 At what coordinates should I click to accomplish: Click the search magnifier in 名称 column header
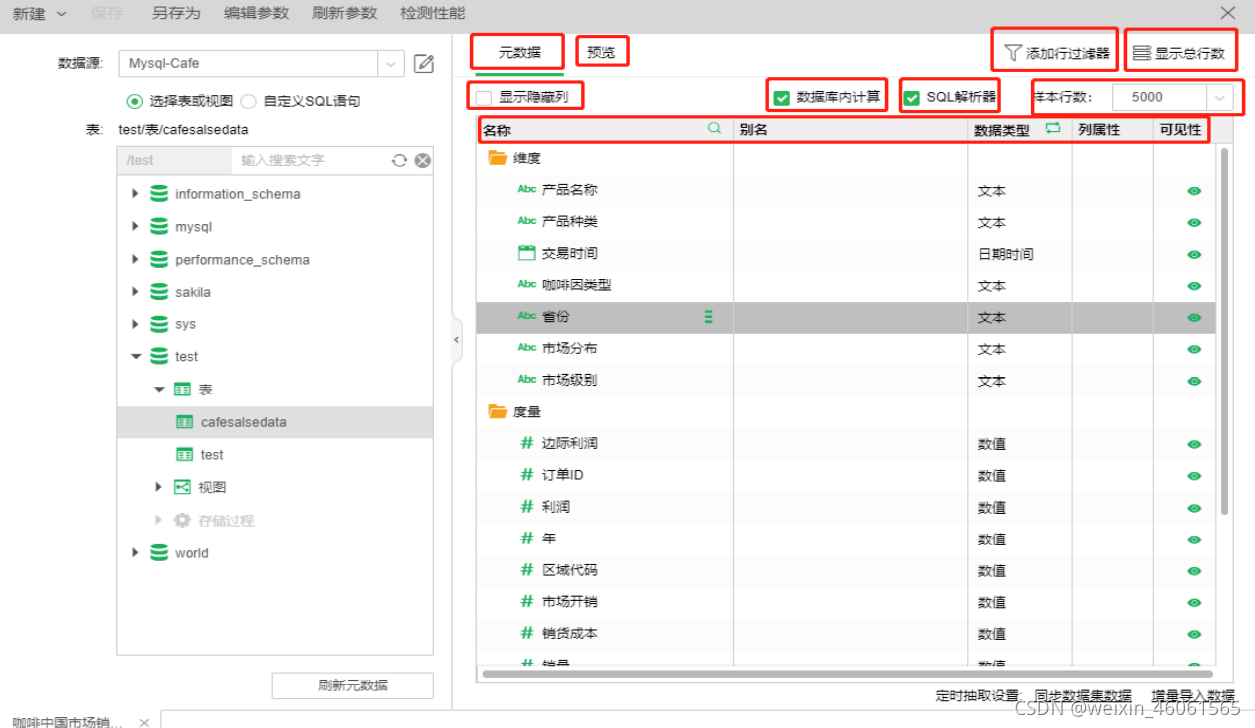714,128
